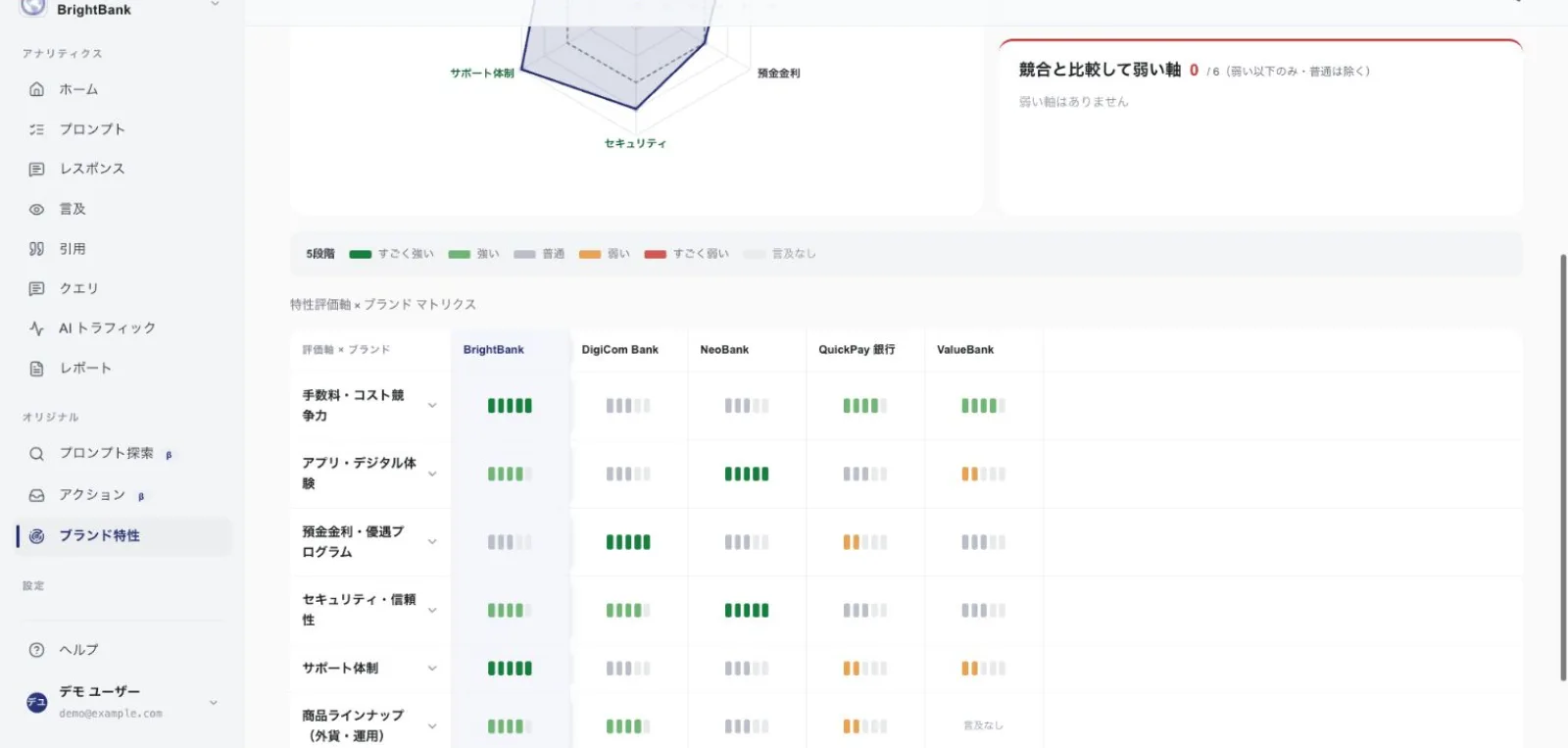The height and width of the screenshot is (748, 1568).
Task: Expand the サポート体制 row
Action: (x=432, y=669)
